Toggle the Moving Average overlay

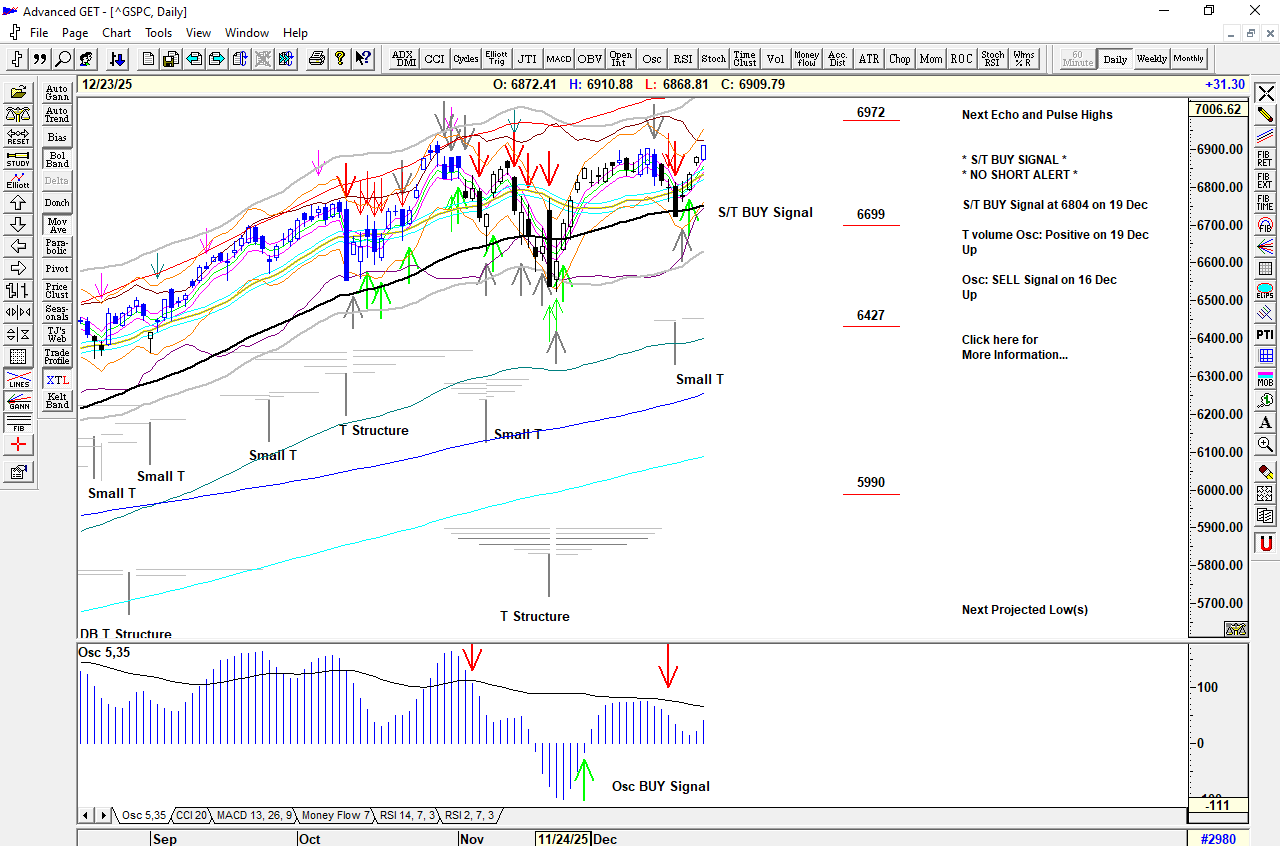(57, 226)
